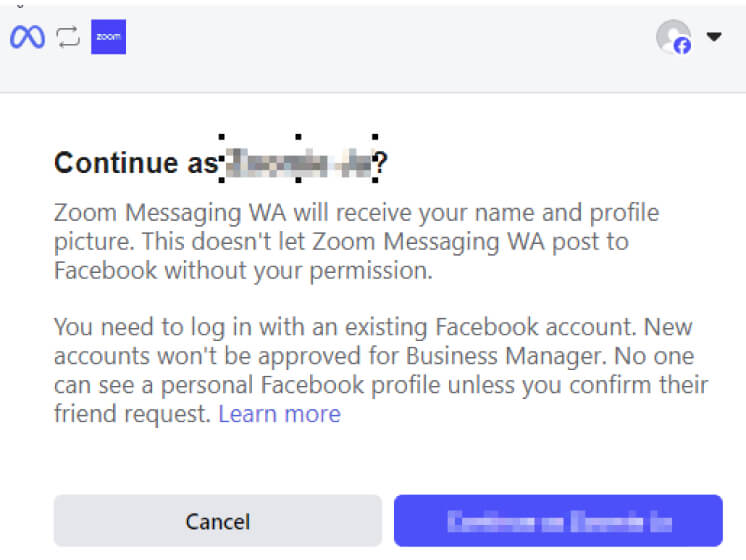
Task: Click the blue Zoom app logo
Action: tap(108, 38)
